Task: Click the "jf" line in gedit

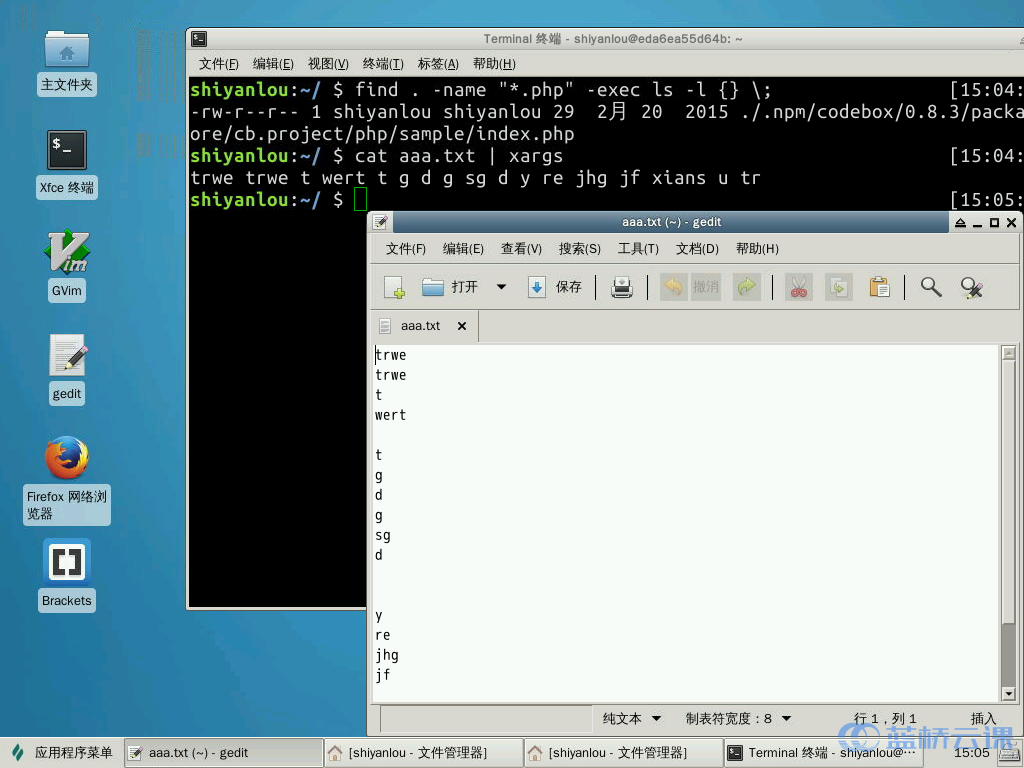Action: tap(383, 675)
